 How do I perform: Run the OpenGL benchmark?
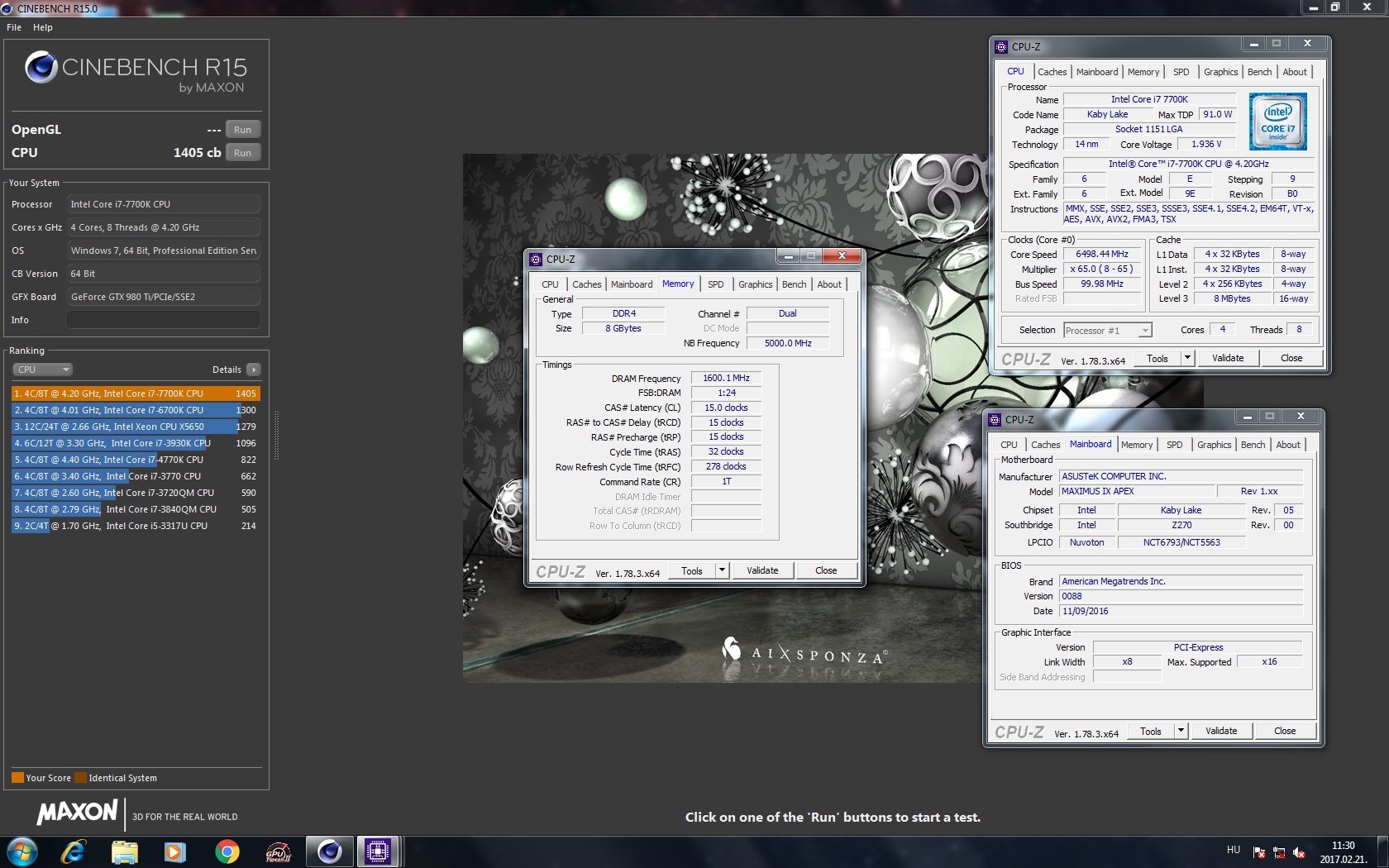(242, 130)
